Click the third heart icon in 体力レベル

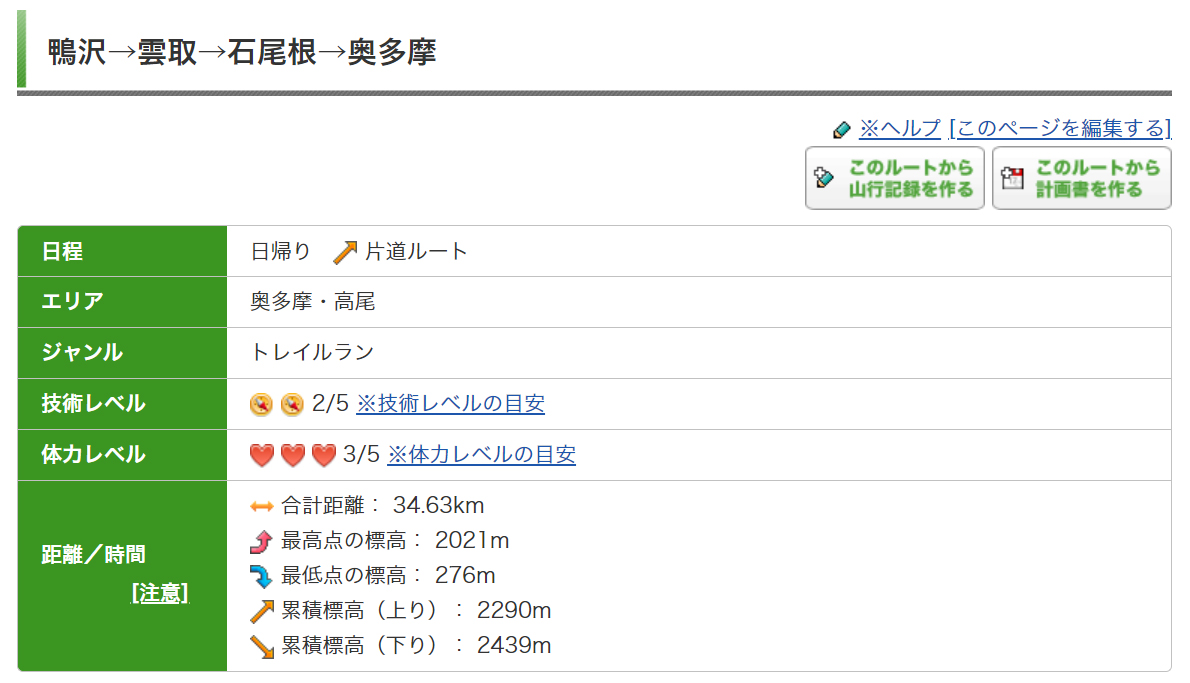(x=324, y=455)
